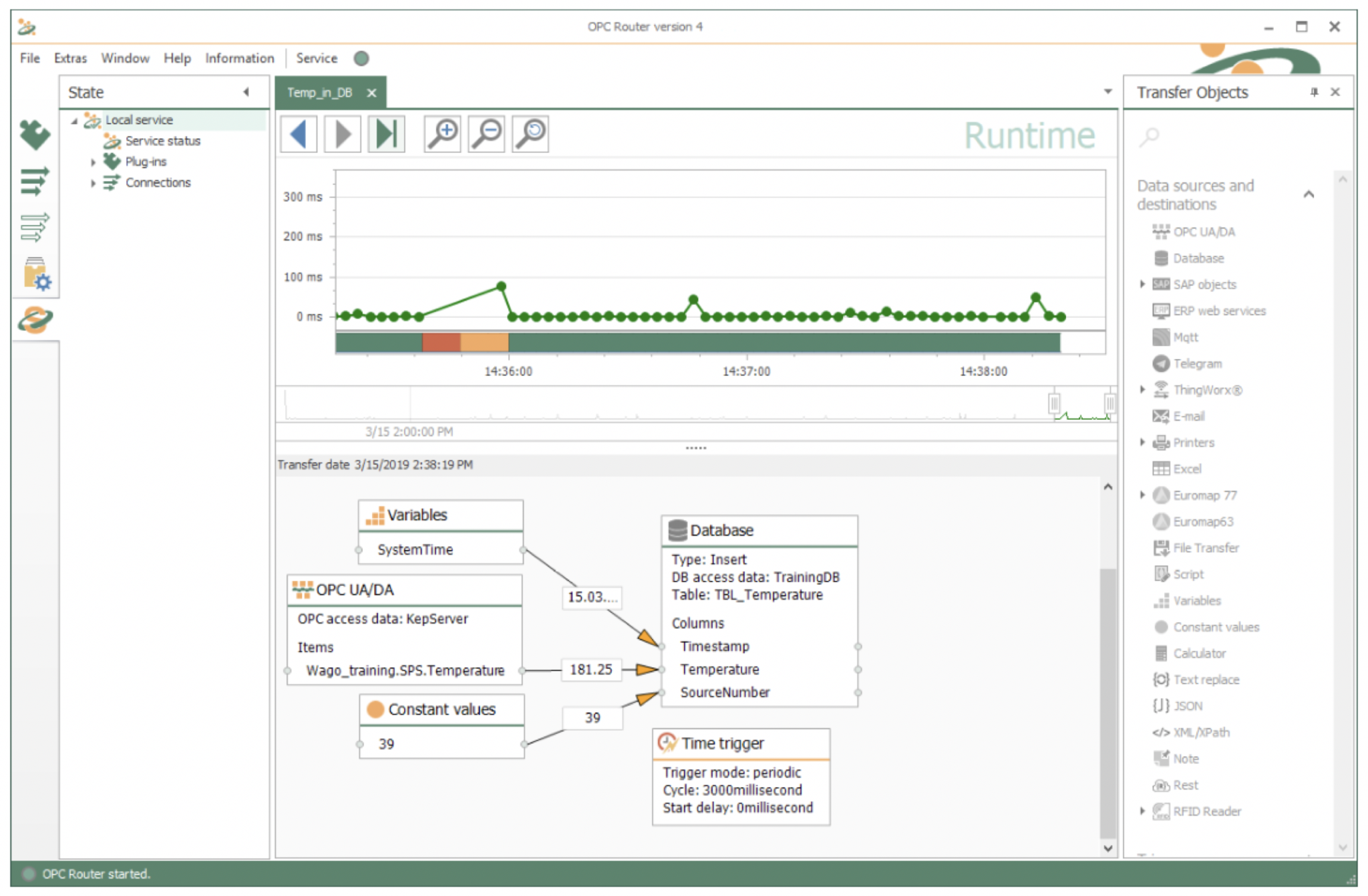Click the green Service status indicator

pos(361,59)
